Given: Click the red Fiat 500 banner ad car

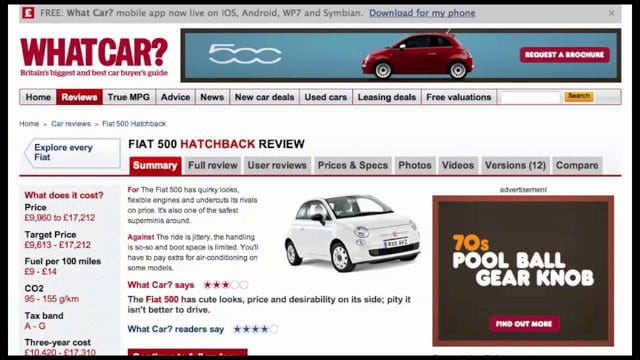Looking at the screenshot, I should click(417, 56).
